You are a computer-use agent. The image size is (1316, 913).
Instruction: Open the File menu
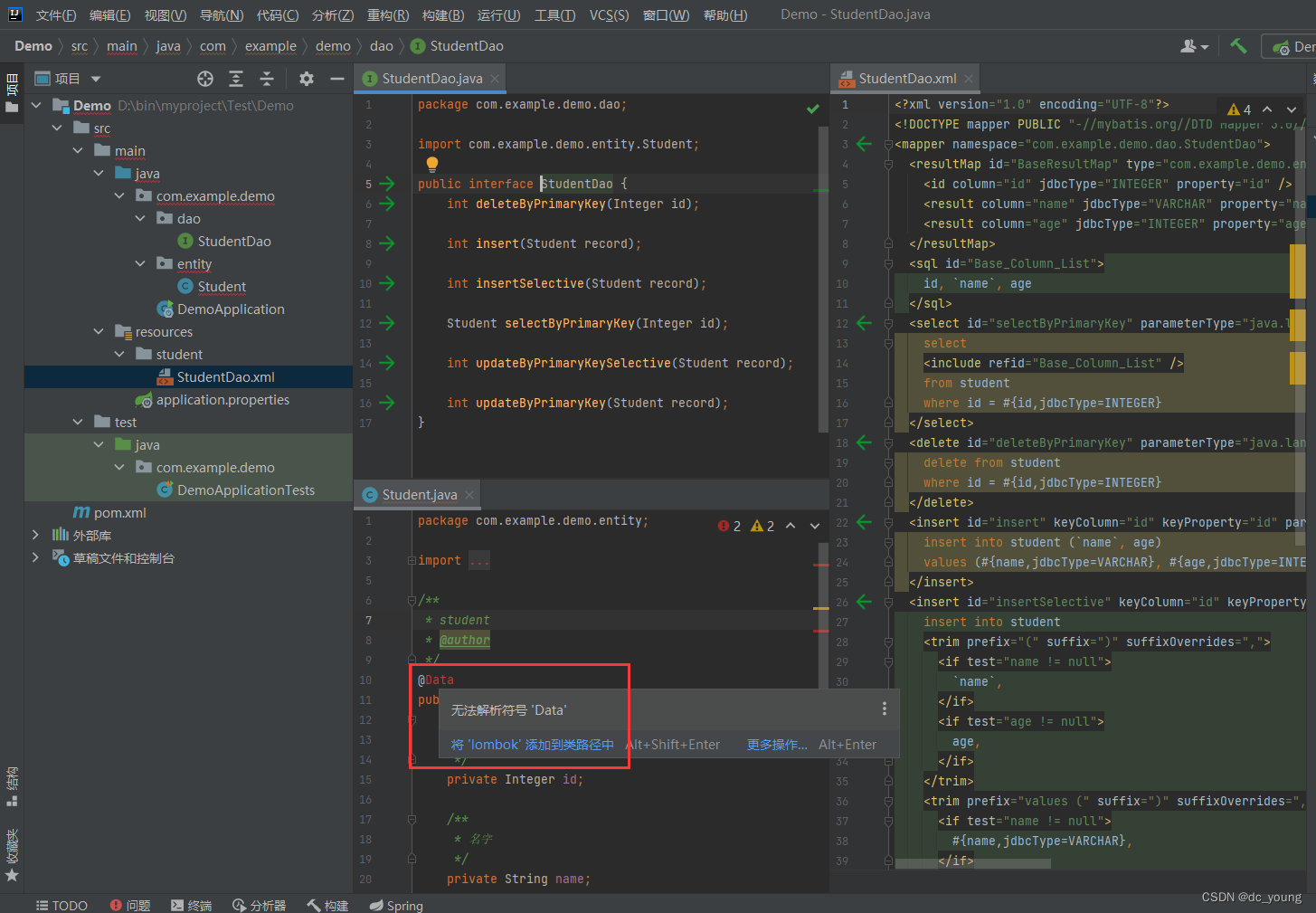tap(56, 15)
